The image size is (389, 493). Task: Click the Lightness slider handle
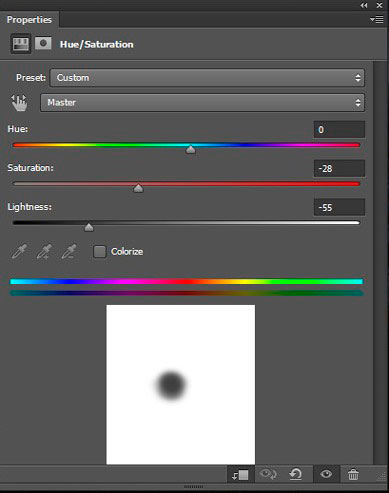pyautogui.click(x=89, y=227)
